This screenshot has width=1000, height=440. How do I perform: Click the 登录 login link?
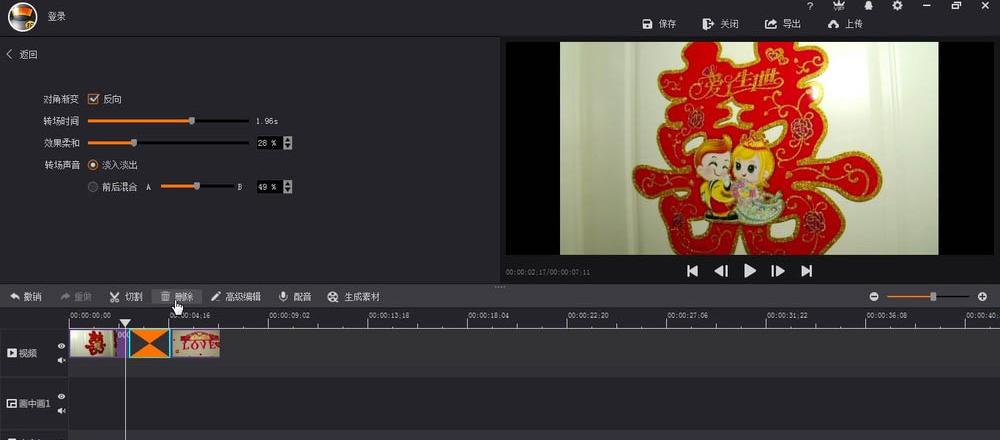click(57, 17)
